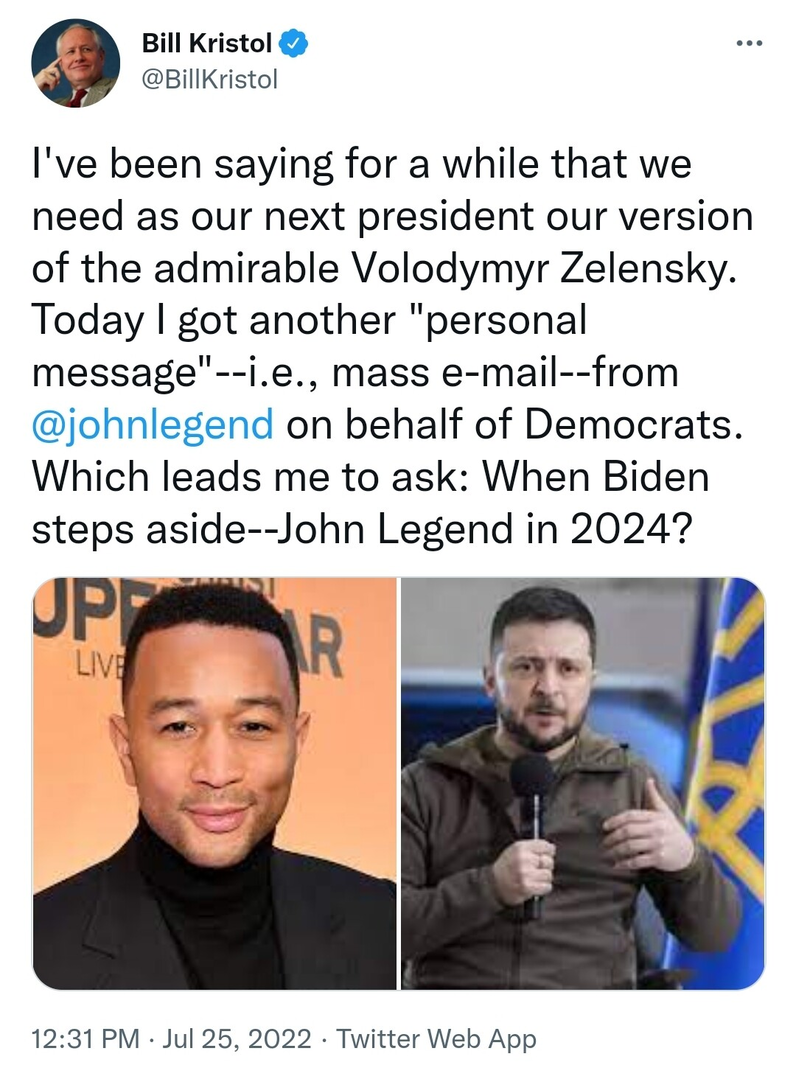Open the @BillKristol handle link
Image resolution: width=796 pixels, height=1079 pixels.
click(x=209, y=79)
